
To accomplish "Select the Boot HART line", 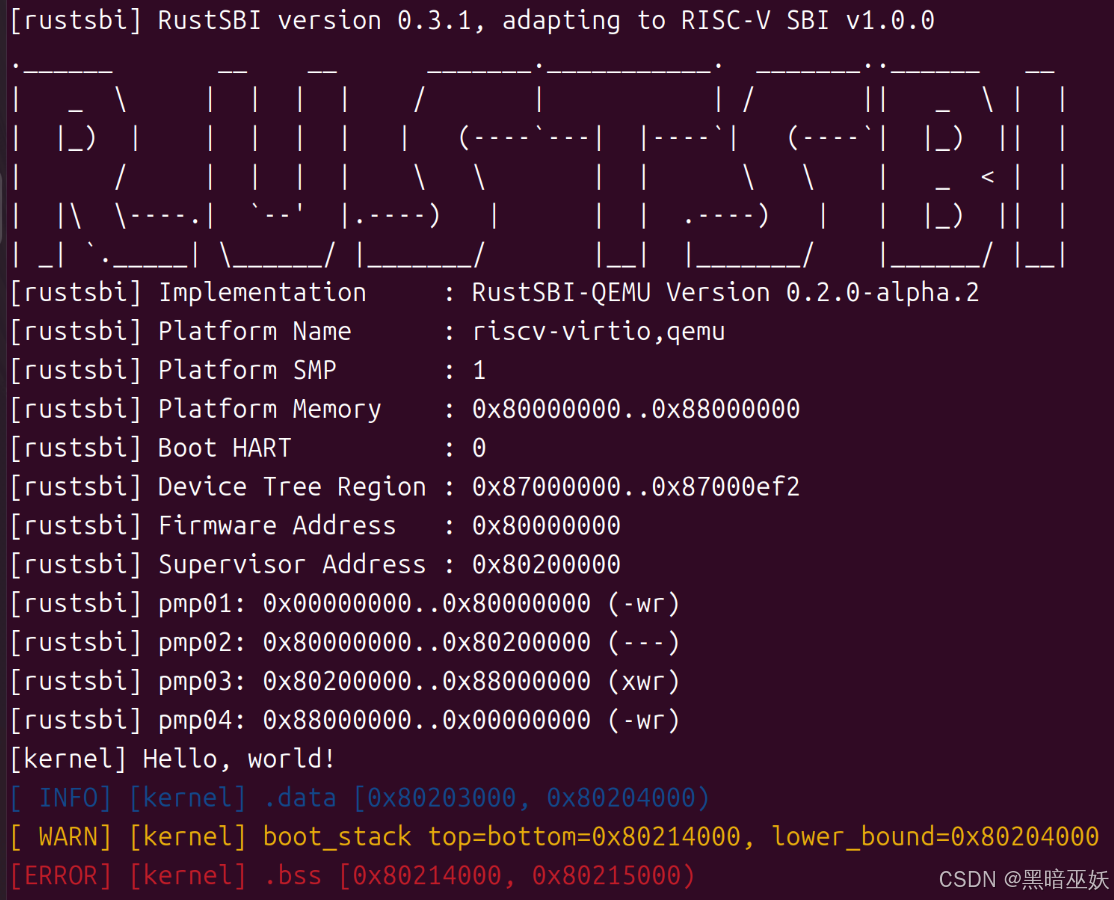I will click(248, 448).
